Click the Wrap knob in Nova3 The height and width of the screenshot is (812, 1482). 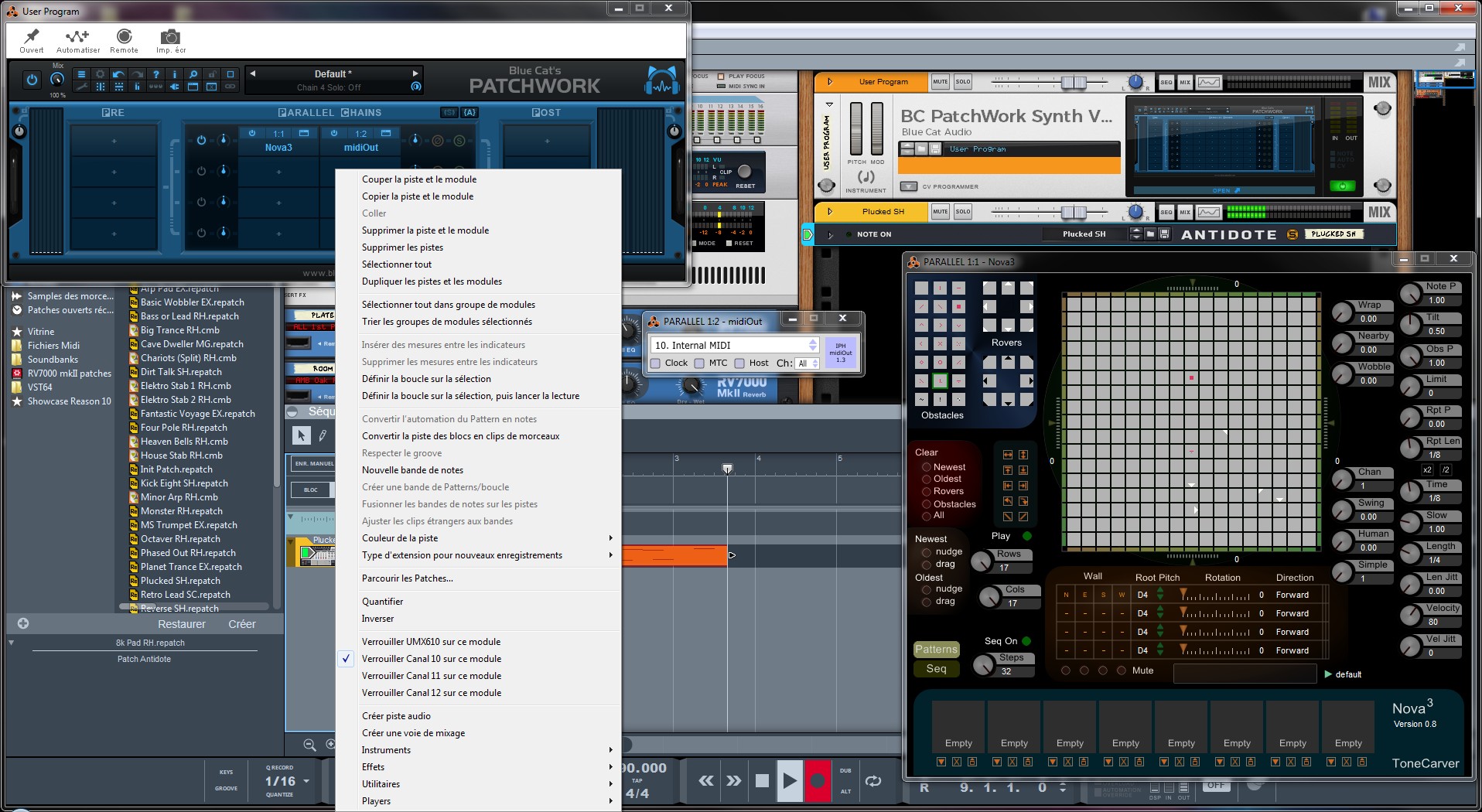[1342, 312]
